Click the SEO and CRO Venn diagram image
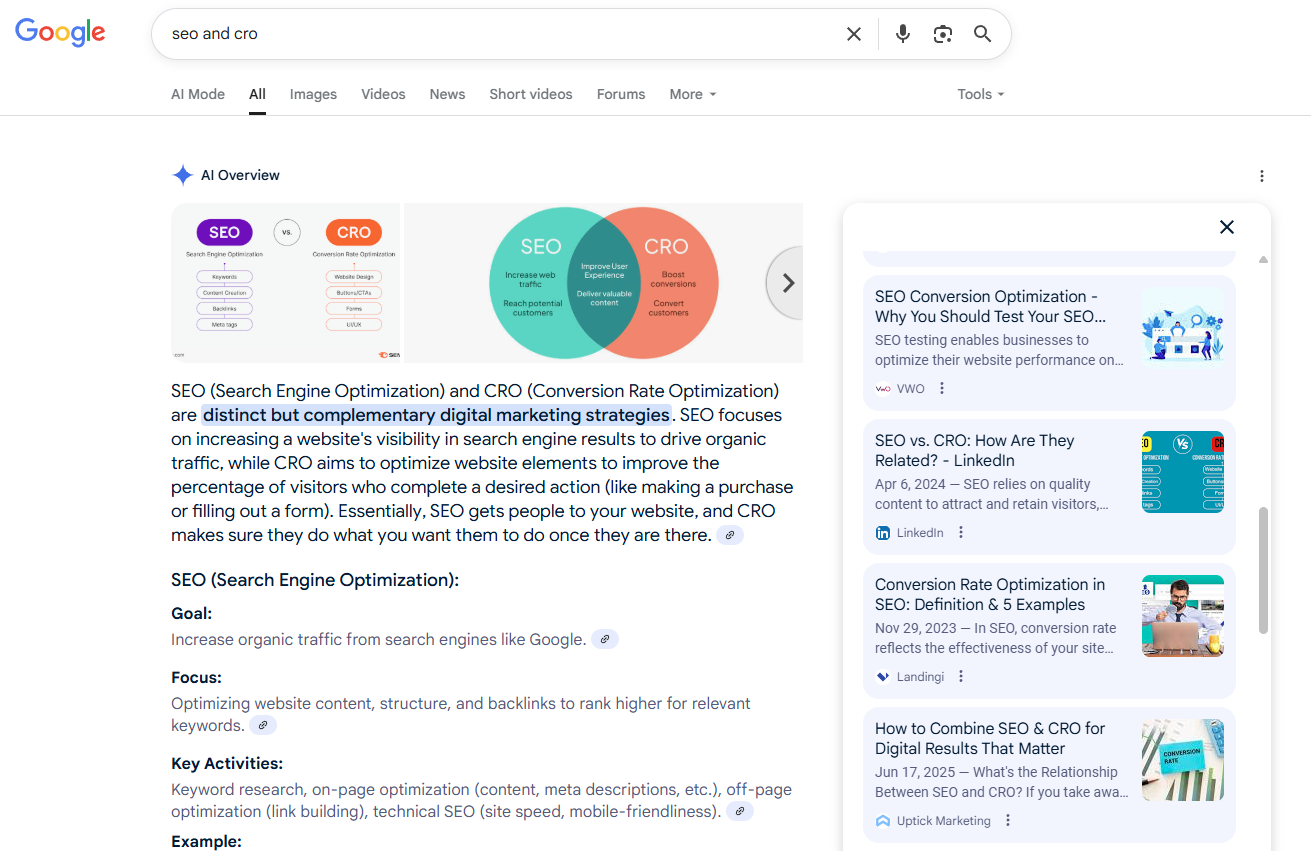The image size is (1311, 851). [603, 283]
